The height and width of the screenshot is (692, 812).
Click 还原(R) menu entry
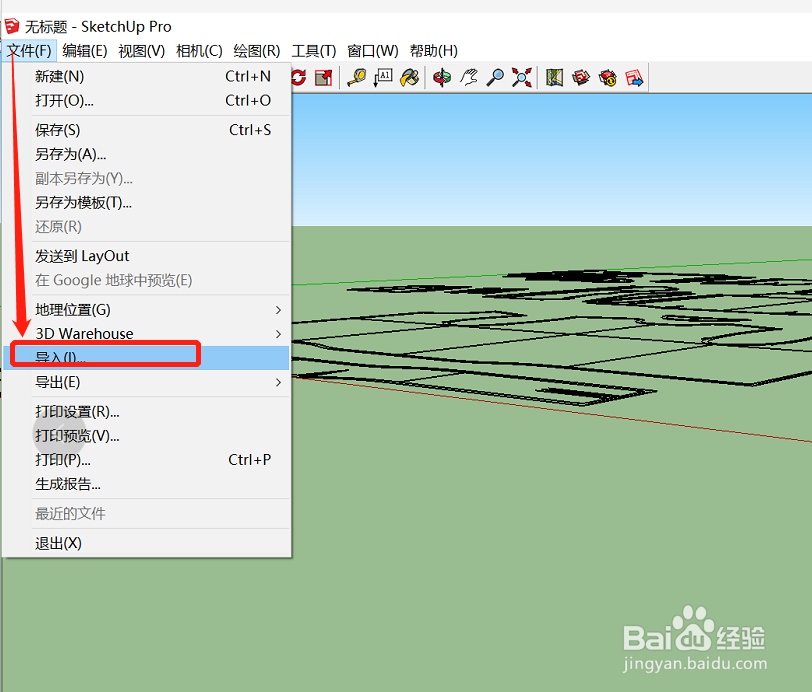pos(146,227)
